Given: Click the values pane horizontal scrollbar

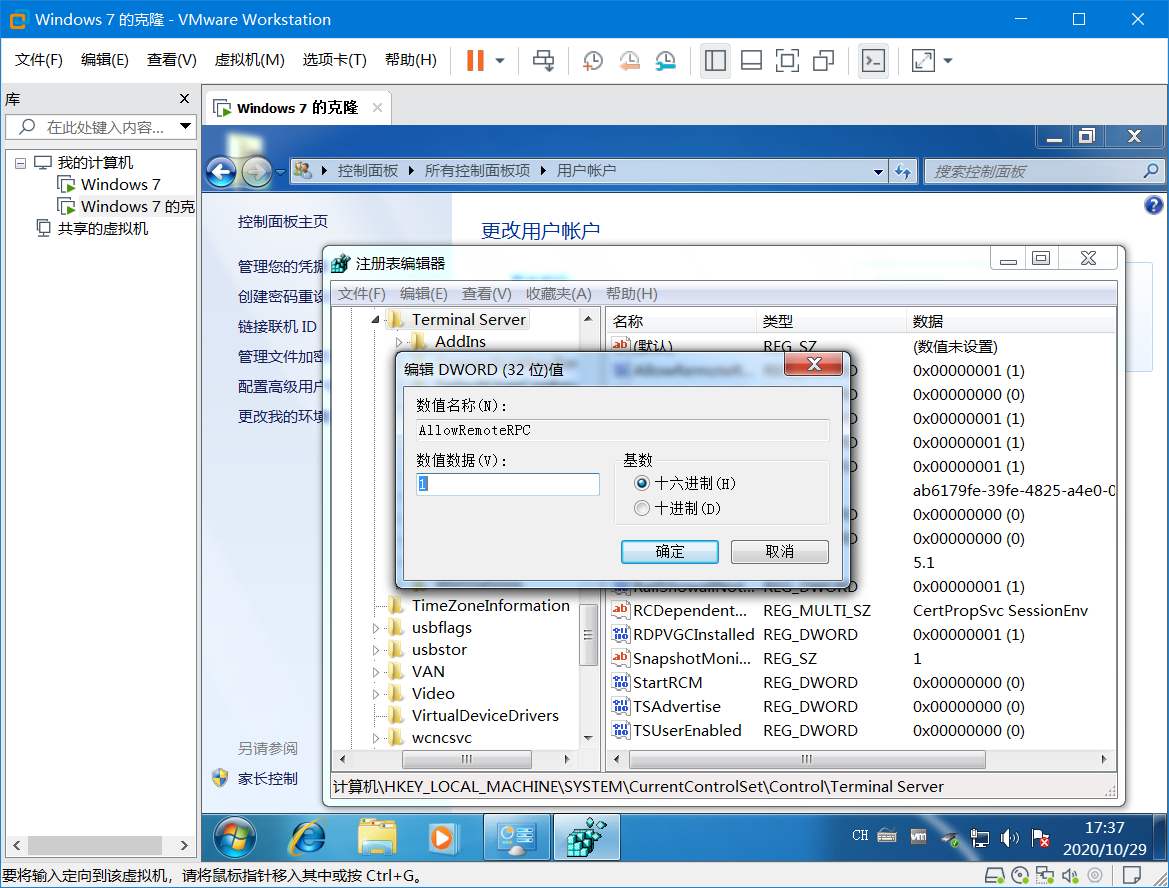Looking at the screenshot, I should coord(807,759).
